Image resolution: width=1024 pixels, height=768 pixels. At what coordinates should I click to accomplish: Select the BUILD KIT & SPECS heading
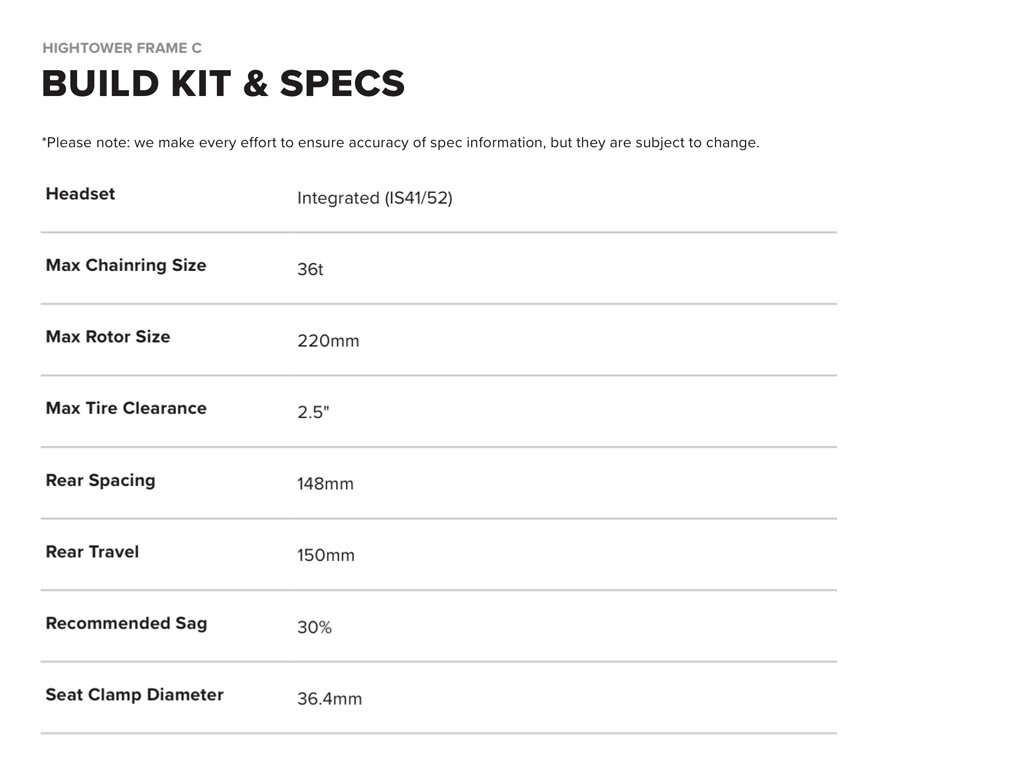click(x=223, y=84)
